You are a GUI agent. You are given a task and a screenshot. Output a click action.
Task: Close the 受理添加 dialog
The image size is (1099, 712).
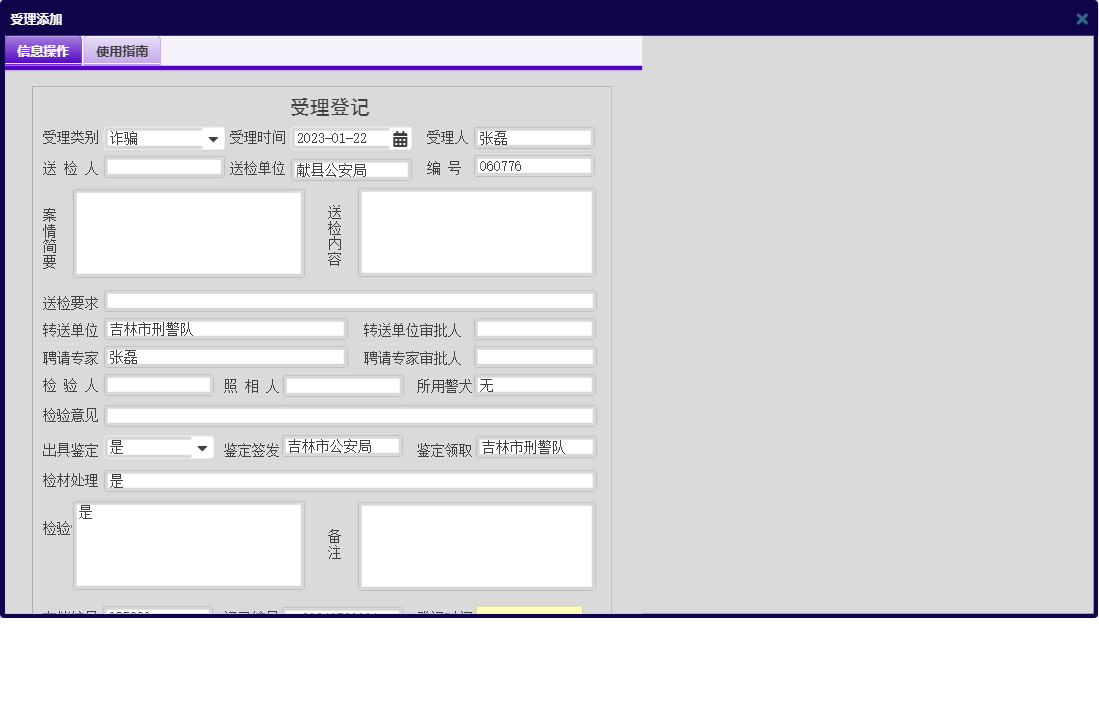pyautogui.click(x=1081, y=18)
